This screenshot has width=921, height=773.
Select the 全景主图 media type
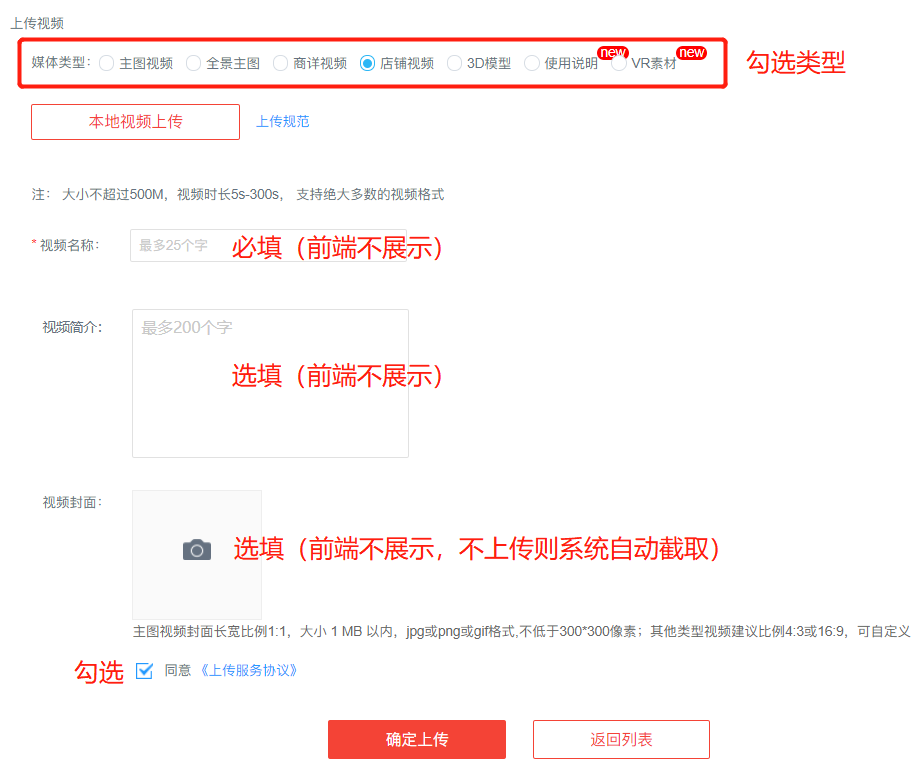tap(193, 63)
